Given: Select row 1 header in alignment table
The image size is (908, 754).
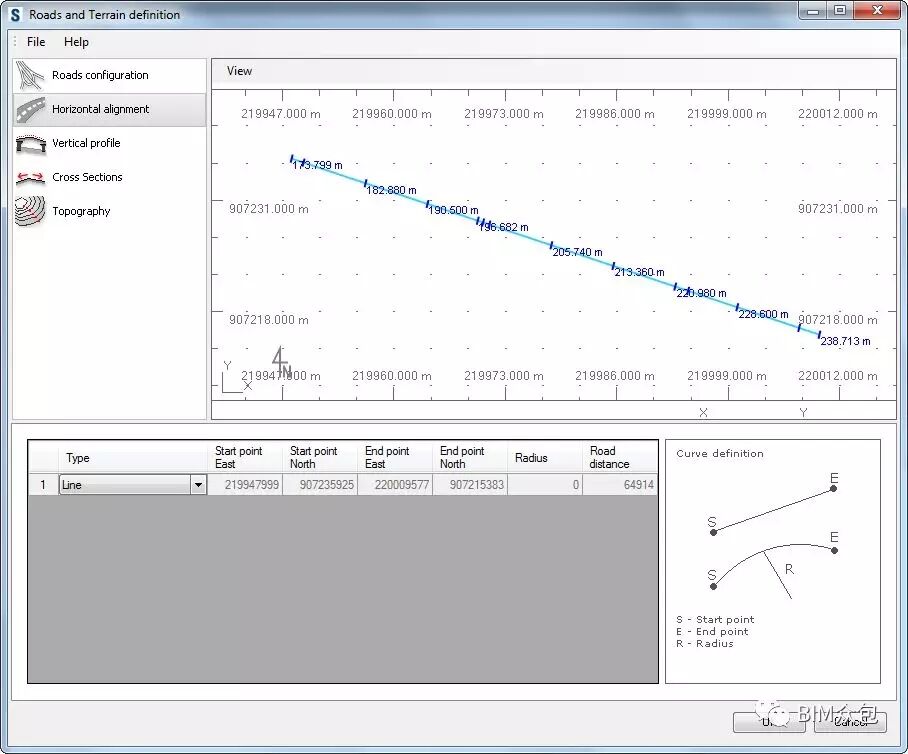Looking at the screenshot, I should point(43,485).
